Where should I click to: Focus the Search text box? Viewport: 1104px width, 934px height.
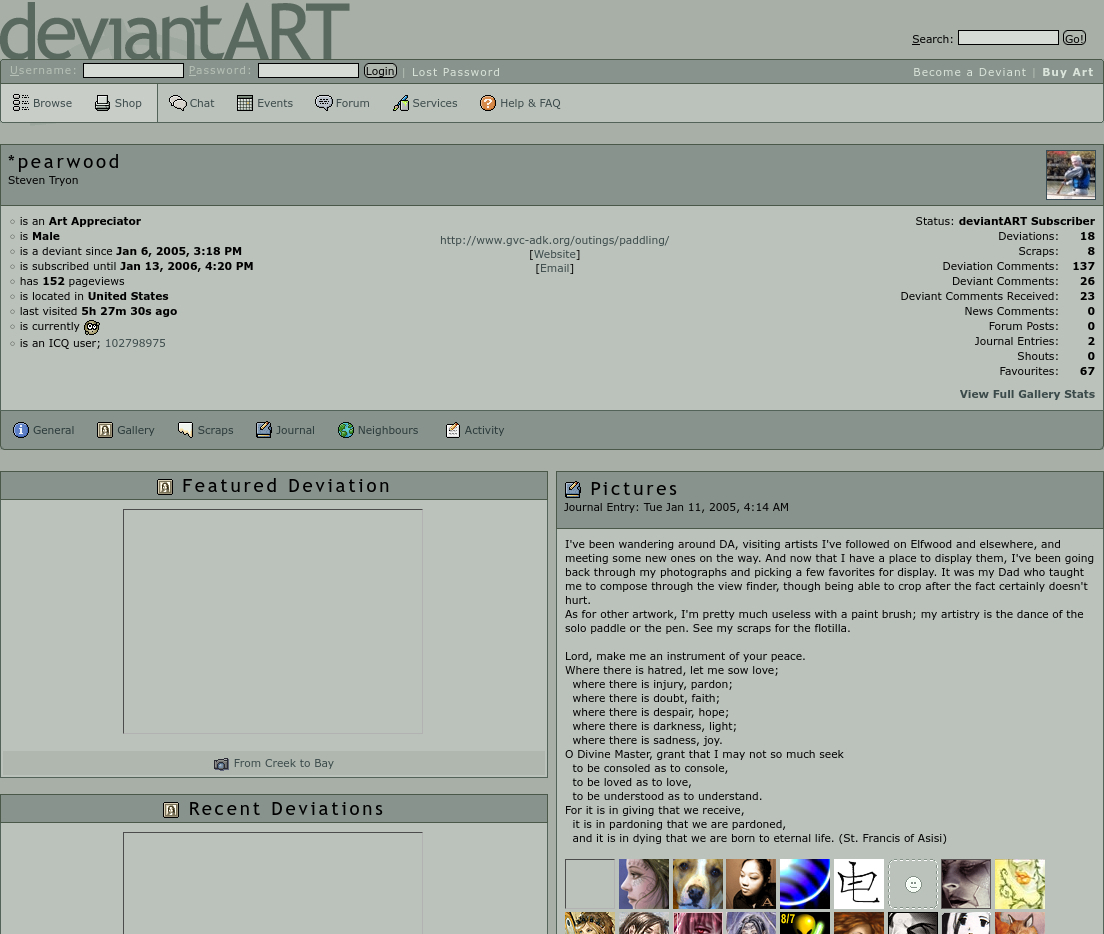coord(1008,37)
